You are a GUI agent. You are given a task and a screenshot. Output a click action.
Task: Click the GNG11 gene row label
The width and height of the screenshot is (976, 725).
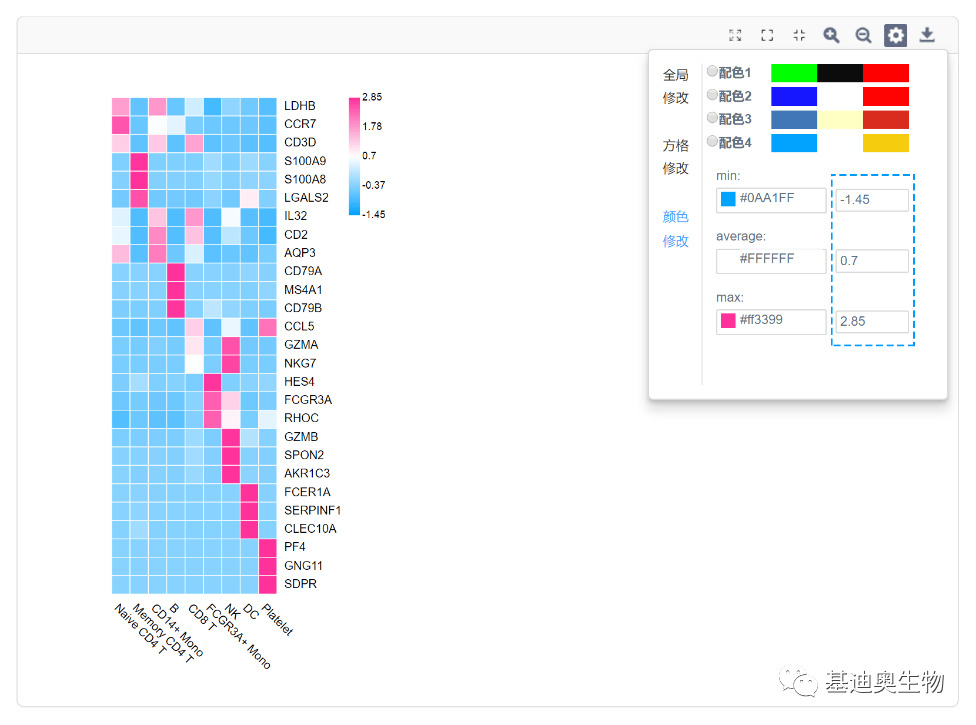coord(303,566)
